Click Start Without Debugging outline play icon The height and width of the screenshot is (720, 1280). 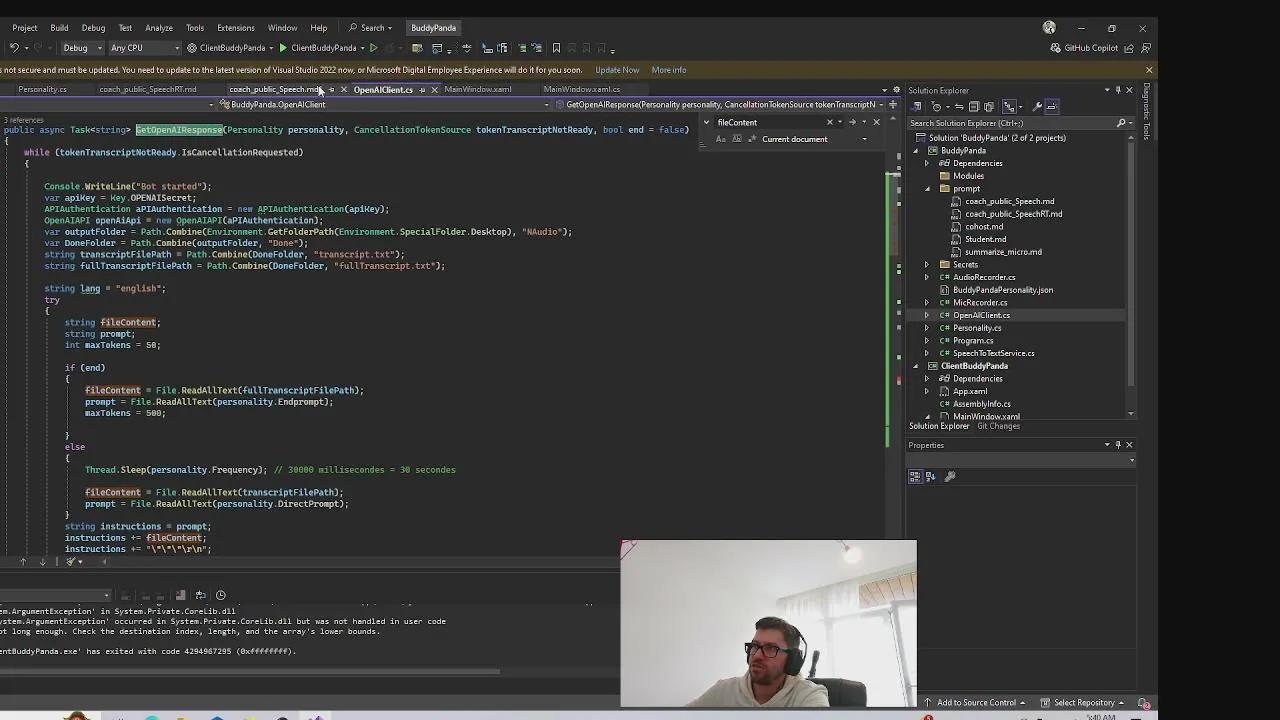tap(374, 48)
